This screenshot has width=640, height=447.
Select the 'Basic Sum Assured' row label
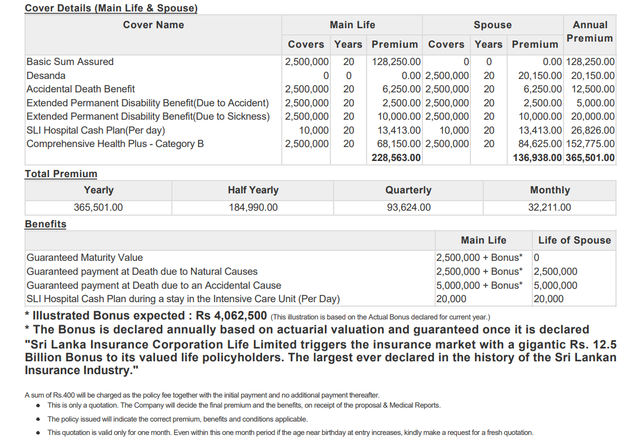pyautogui.click(x=70, y=62)
